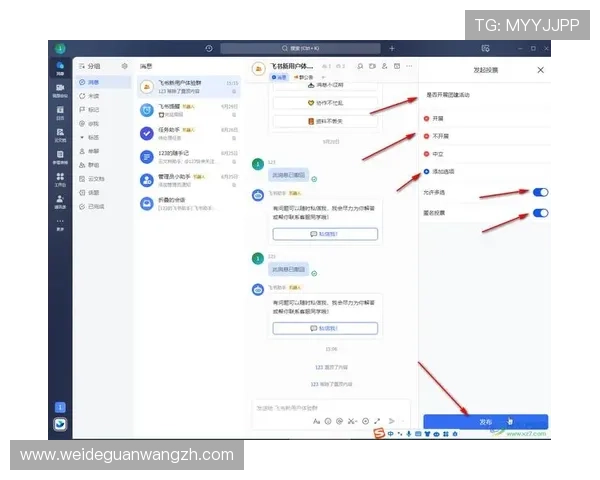
Task: Toggle the 匿名投票 switch
Action: [x=540, y=213]
